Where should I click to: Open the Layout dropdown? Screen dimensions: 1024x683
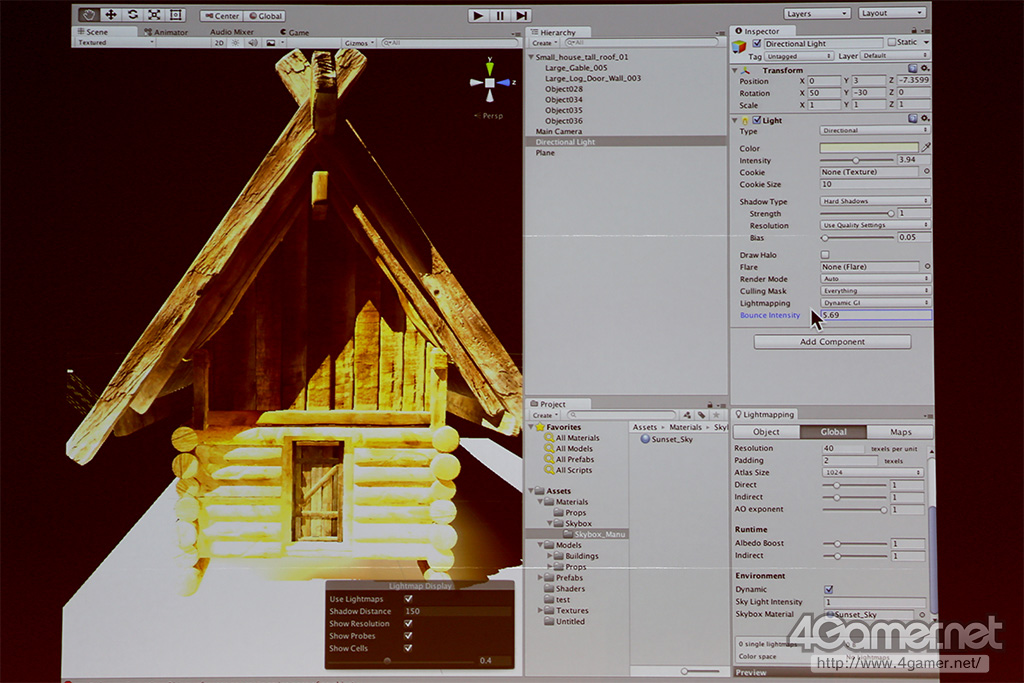(x=891, y=13)
